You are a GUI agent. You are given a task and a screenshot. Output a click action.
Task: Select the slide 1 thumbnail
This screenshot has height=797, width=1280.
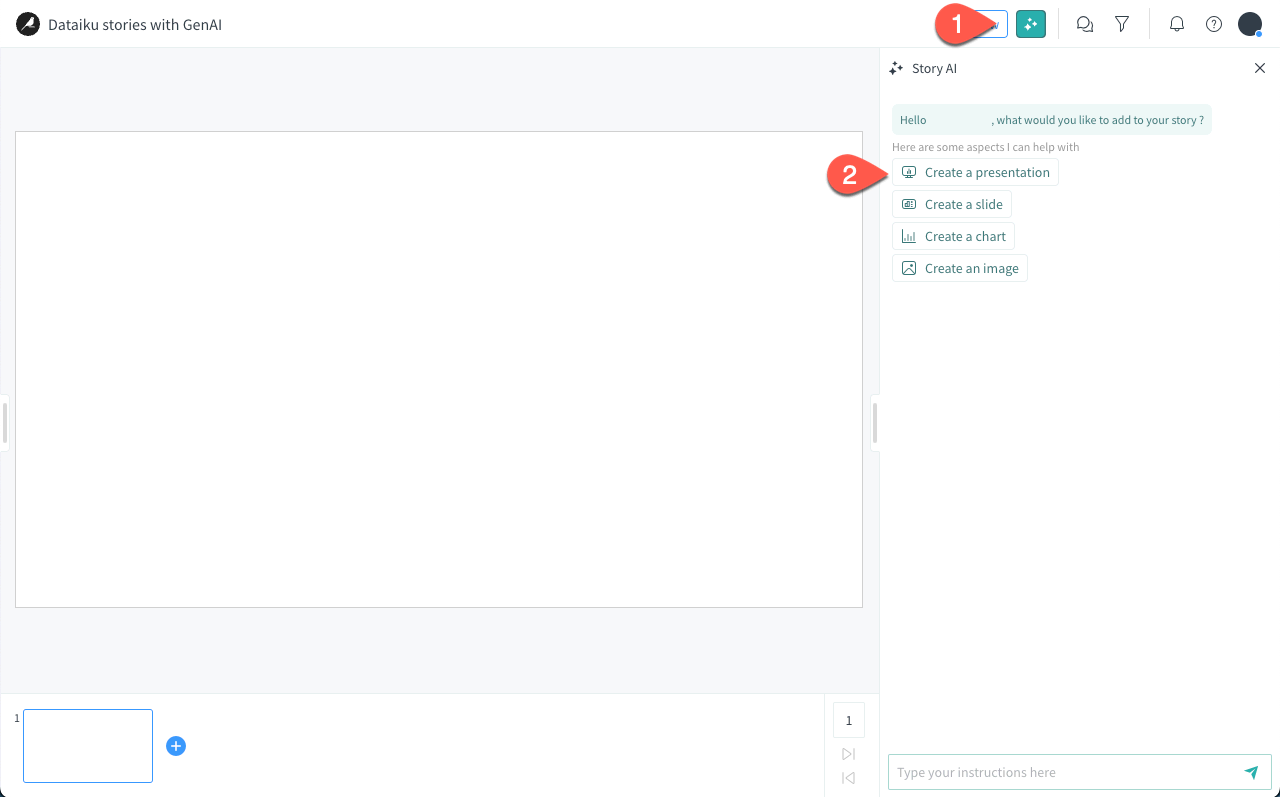(x=87, y=745)
